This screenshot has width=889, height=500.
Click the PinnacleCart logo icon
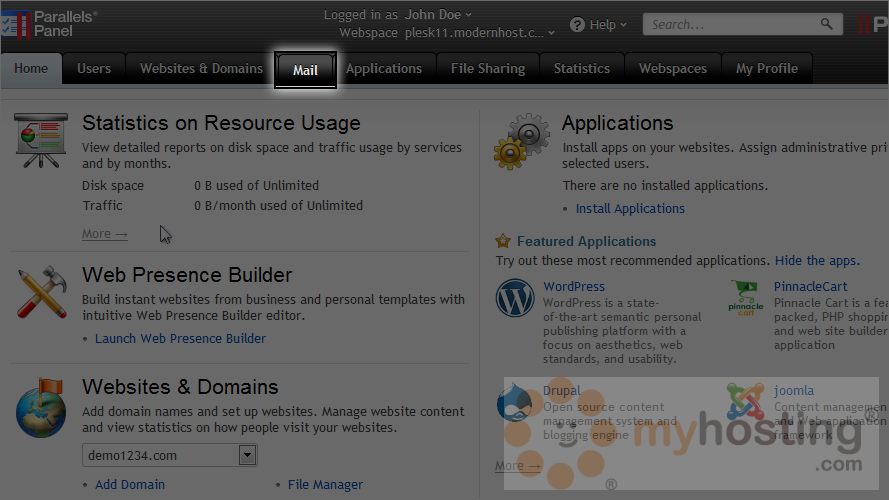coord(746,298)
